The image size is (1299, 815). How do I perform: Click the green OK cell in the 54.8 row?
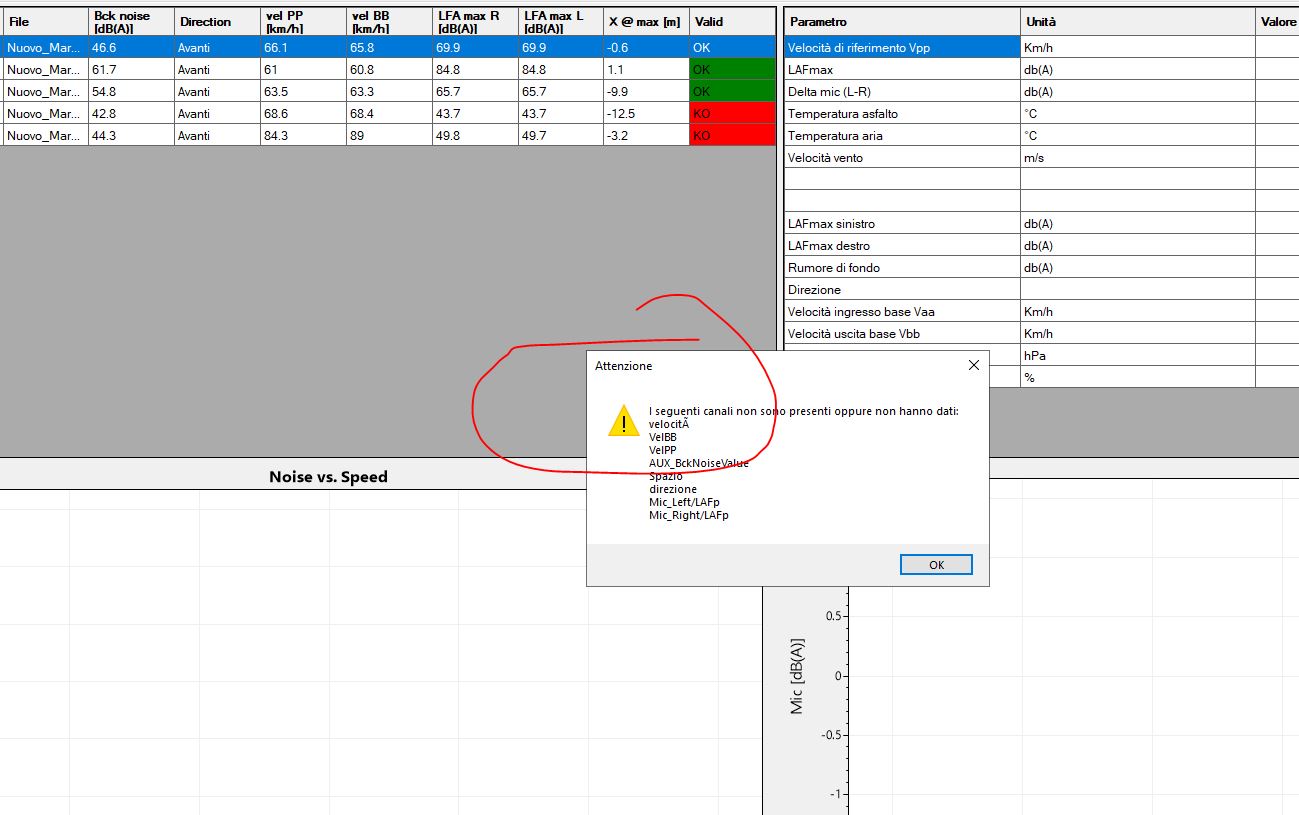click(731, 92)
